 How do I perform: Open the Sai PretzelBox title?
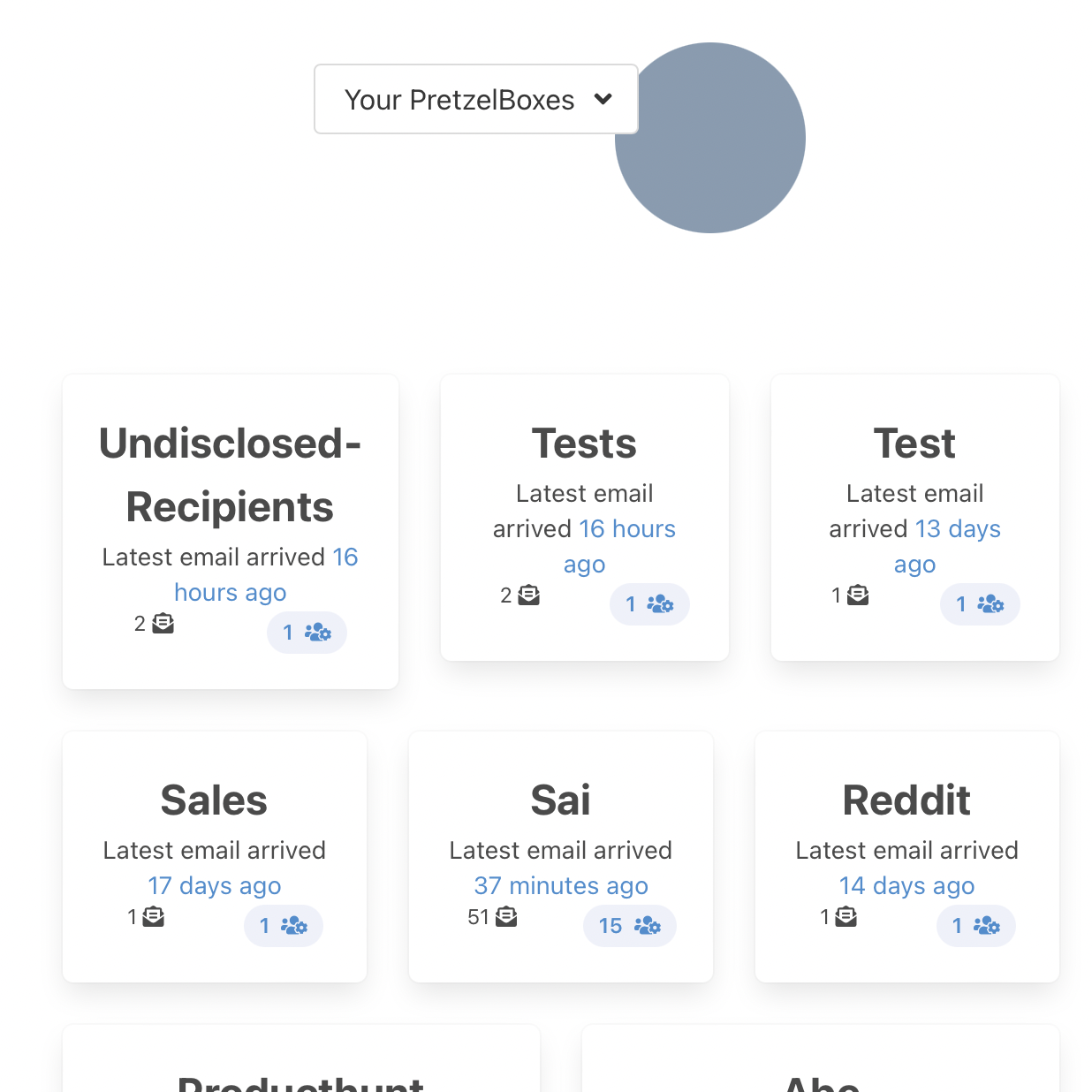[561, 800]
